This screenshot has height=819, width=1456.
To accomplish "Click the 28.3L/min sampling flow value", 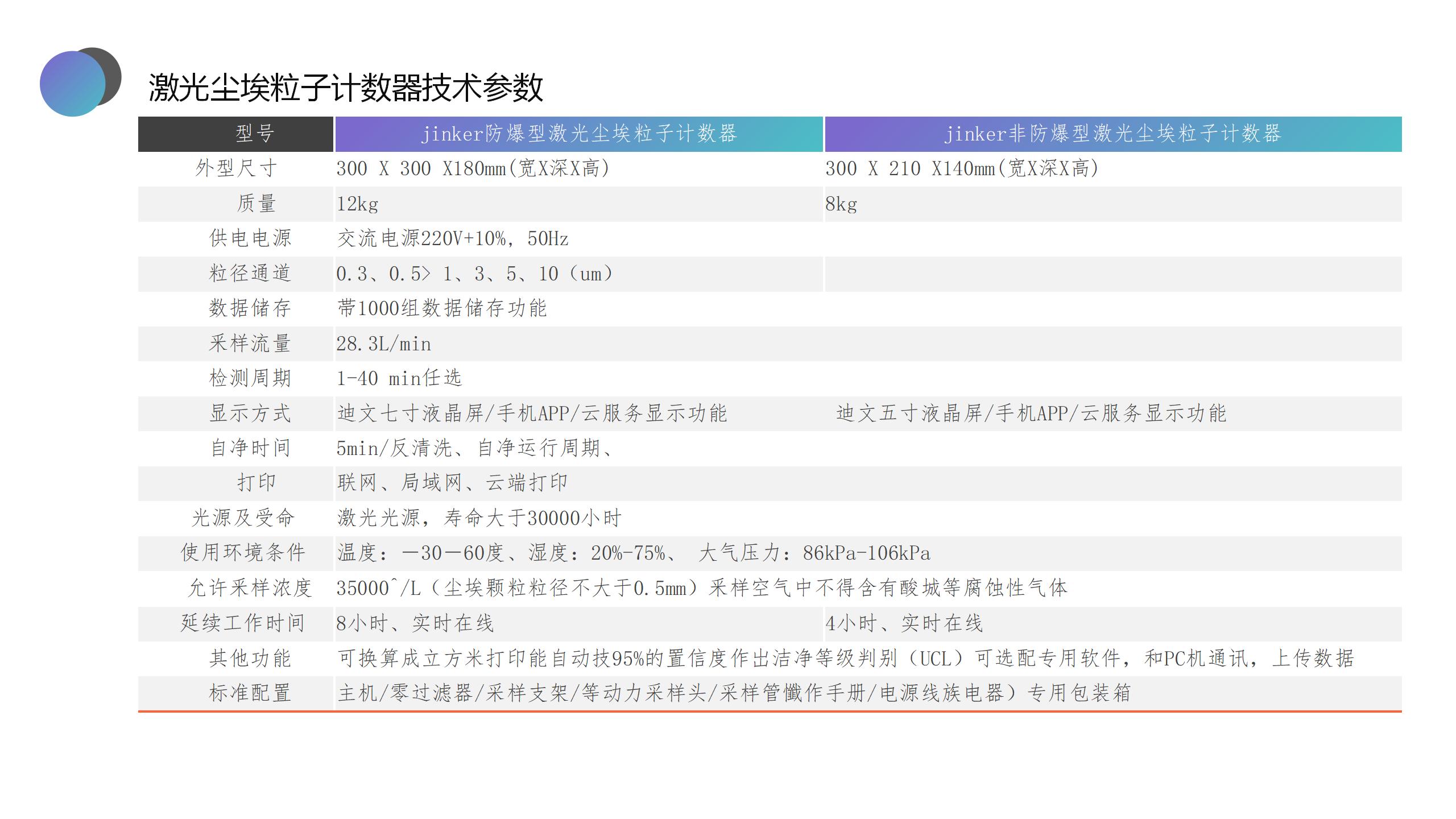I will point(383,344).
